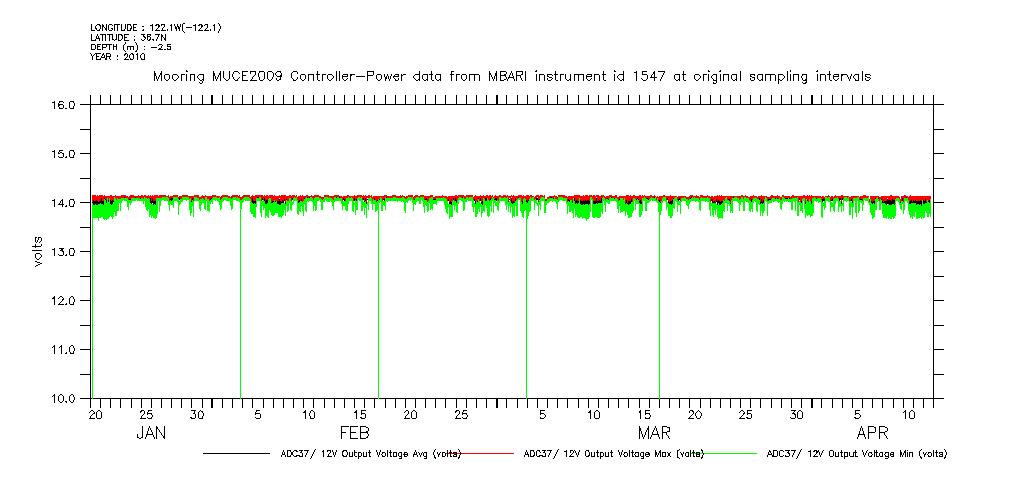Click the YEAR : 2010 text

tap(118, 57)
